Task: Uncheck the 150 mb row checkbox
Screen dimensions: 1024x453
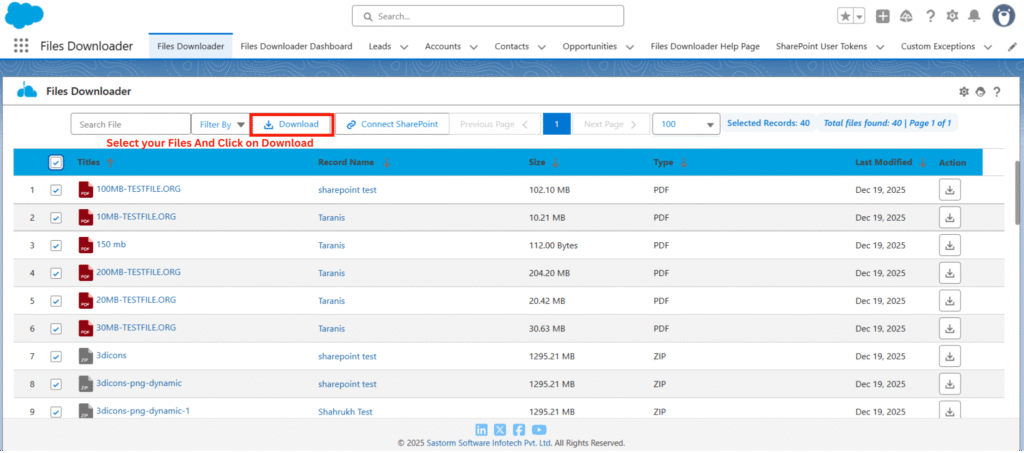Action: coord(56,245)
